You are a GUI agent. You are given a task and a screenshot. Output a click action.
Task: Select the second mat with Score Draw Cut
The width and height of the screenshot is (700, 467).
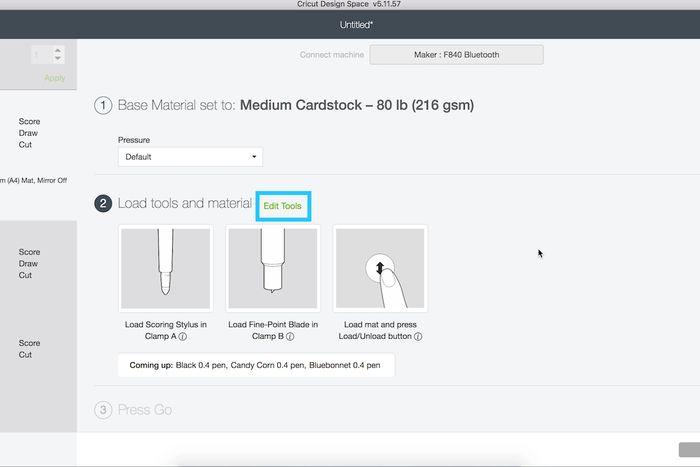(37, 263)
